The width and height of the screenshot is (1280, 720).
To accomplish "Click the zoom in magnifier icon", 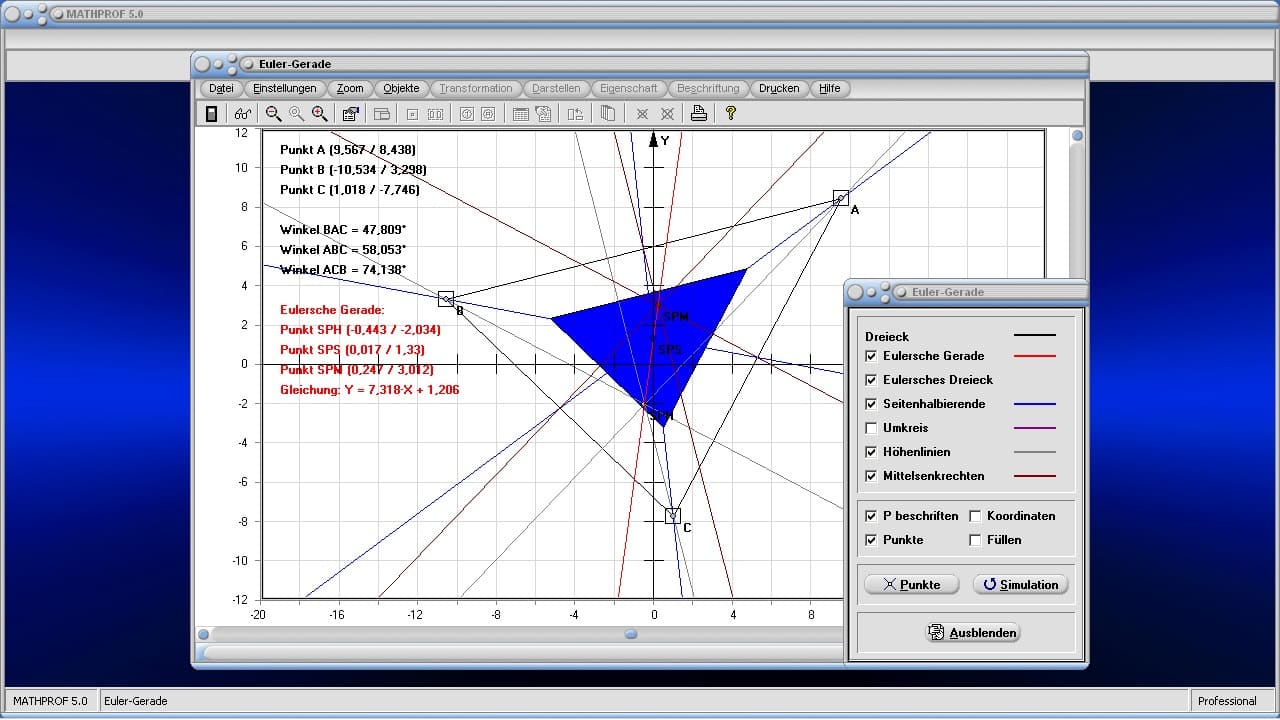I will [x=319, y=114].
